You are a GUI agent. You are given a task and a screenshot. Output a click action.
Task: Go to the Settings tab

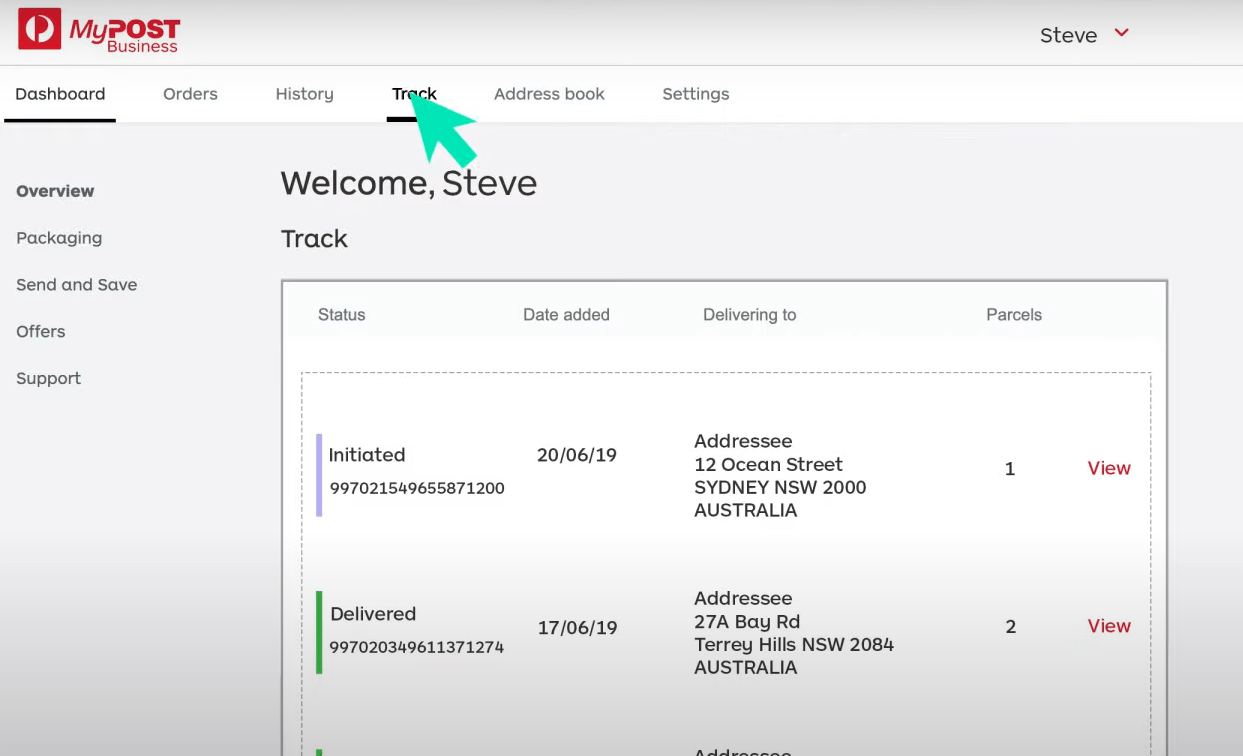[695, 93]
